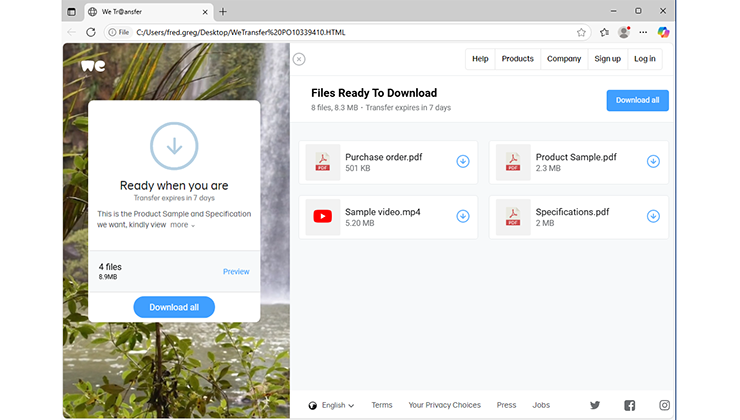Screen dimensions: 740x420
Task: Click the address bar with the file path
Action: coord(340,32)
